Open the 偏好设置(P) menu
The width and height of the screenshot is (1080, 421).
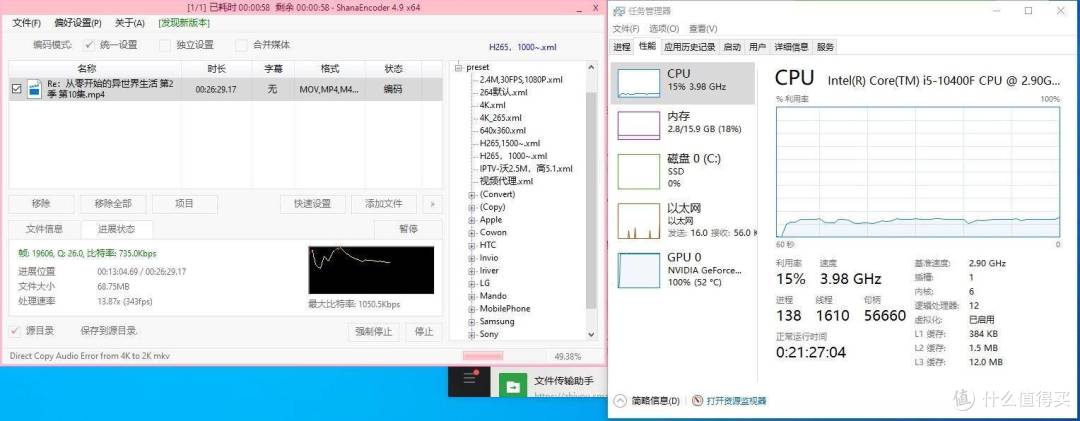78,23
